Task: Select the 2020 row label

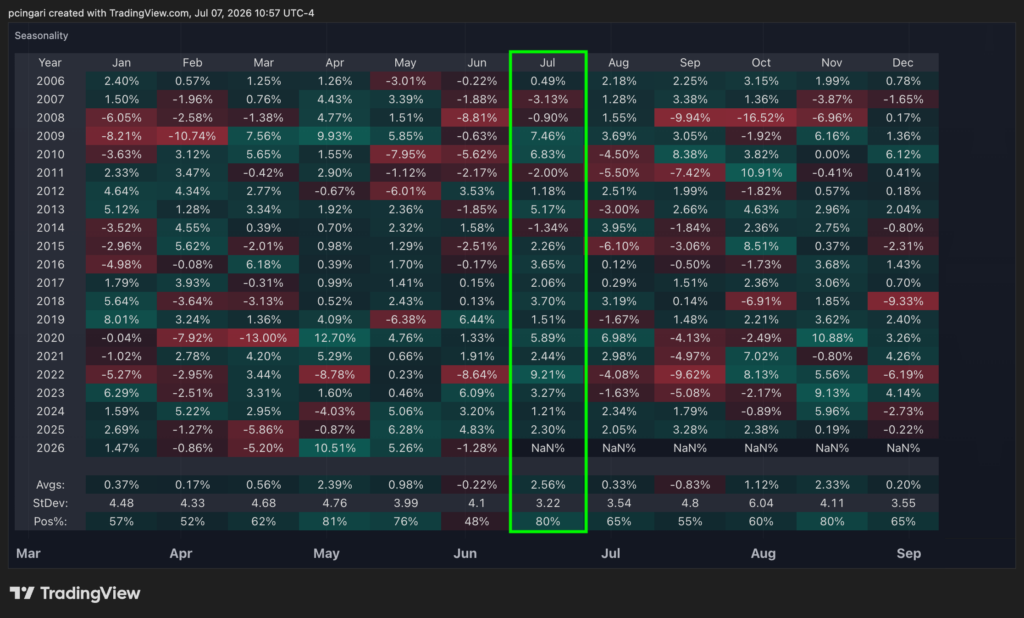Action: click(50, 338)
